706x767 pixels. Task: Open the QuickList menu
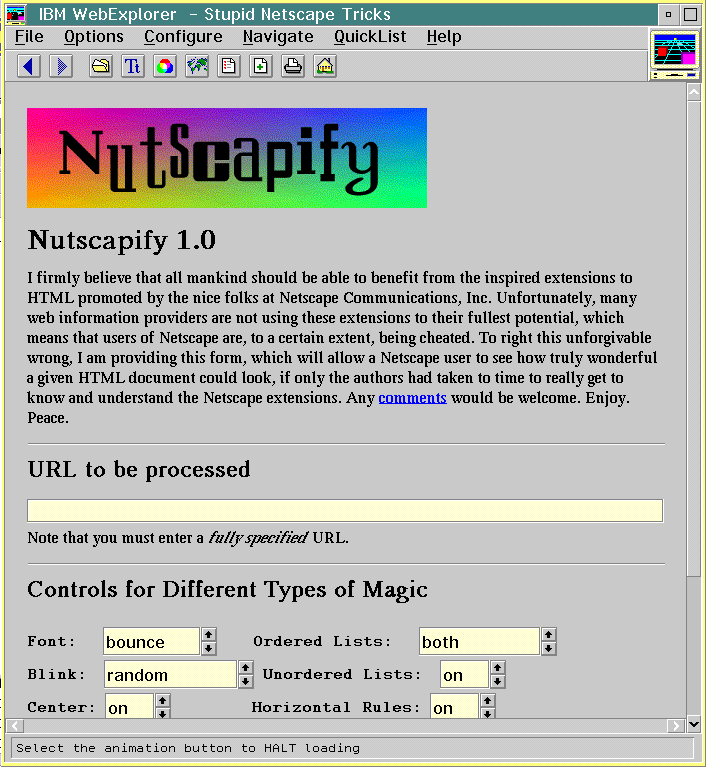(370, 37)
